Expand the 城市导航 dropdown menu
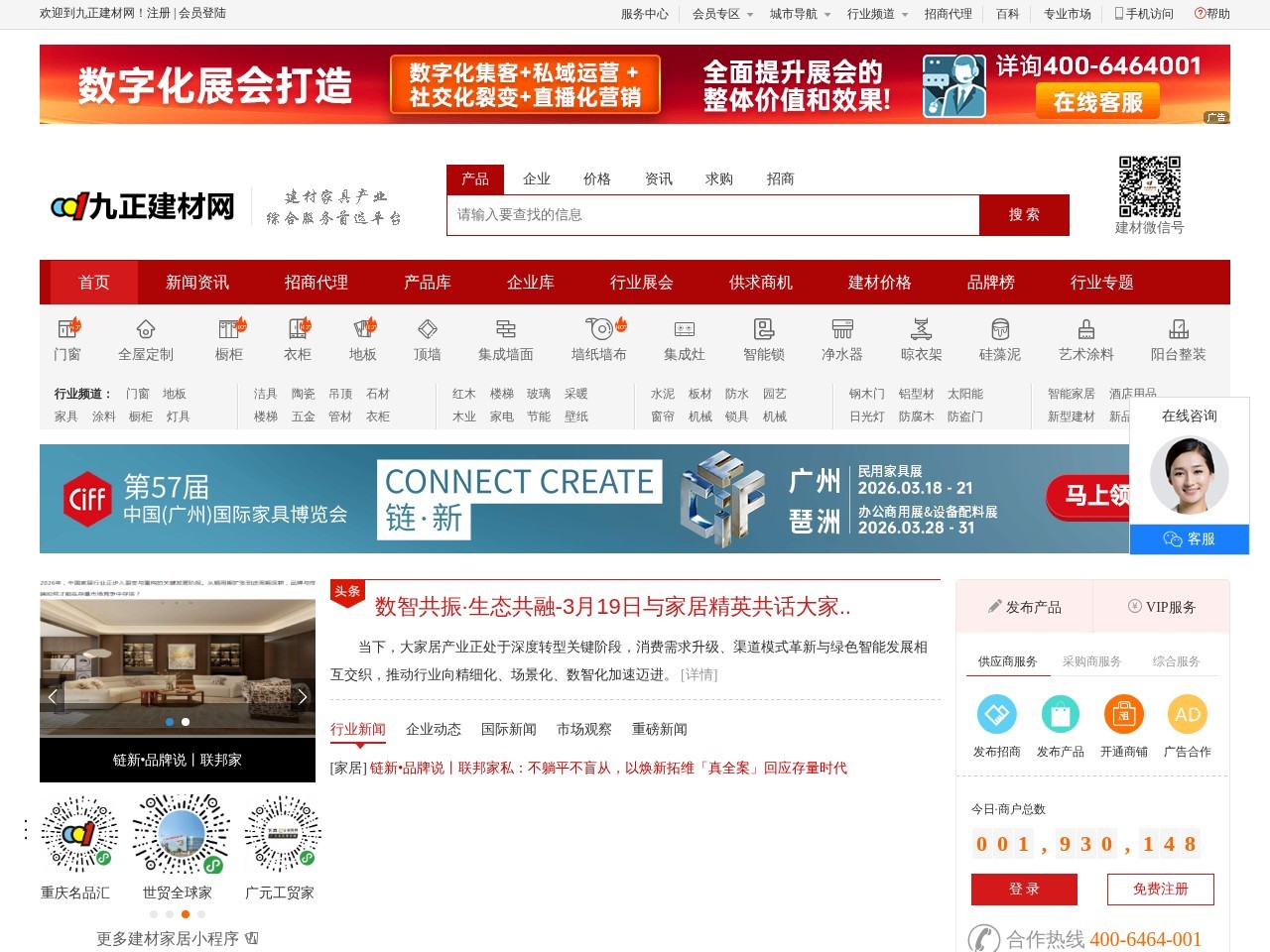This screenshot has width=1270, height=952. click(794, 14)
